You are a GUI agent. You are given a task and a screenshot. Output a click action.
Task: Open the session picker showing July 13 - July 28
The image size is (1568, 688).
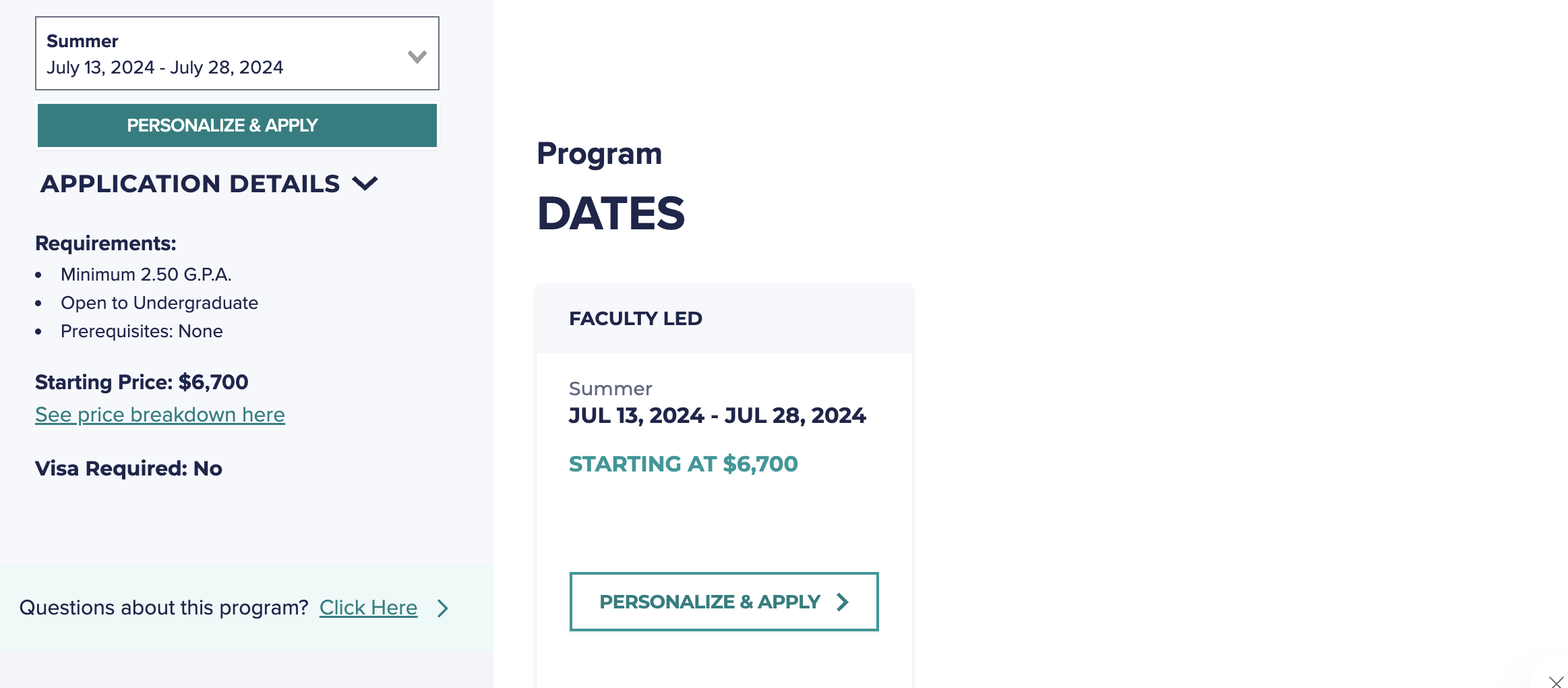236,54
